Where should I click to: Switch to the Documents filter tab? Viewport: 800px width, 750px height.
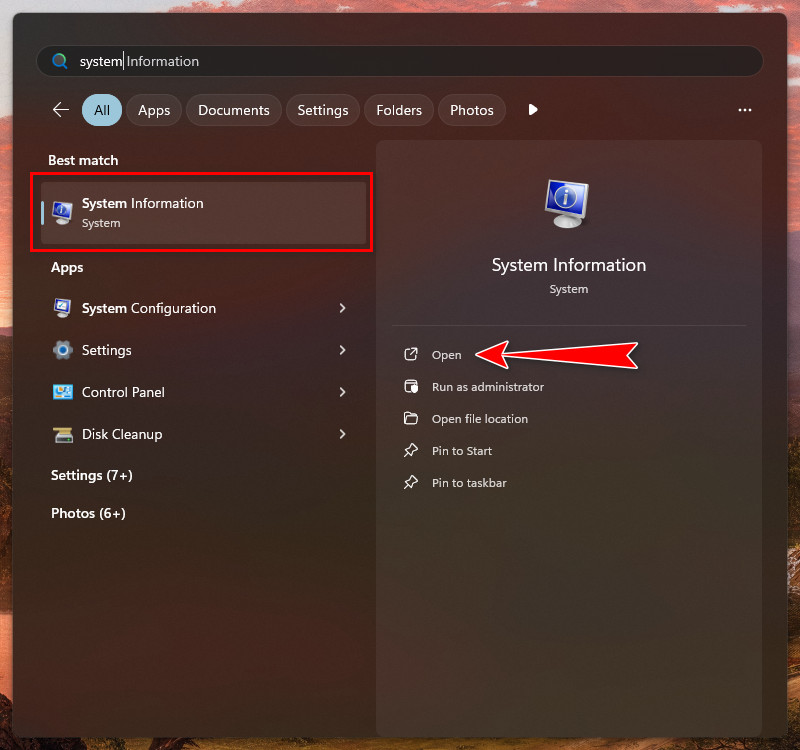click(234, 110)
